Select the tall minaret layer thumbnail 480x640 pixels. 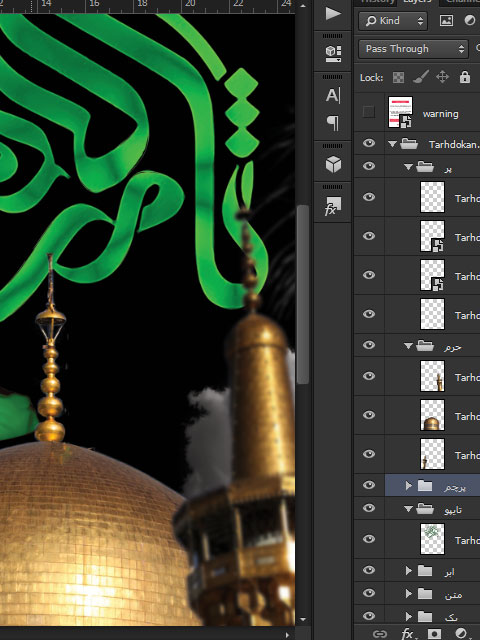[432, 376]
